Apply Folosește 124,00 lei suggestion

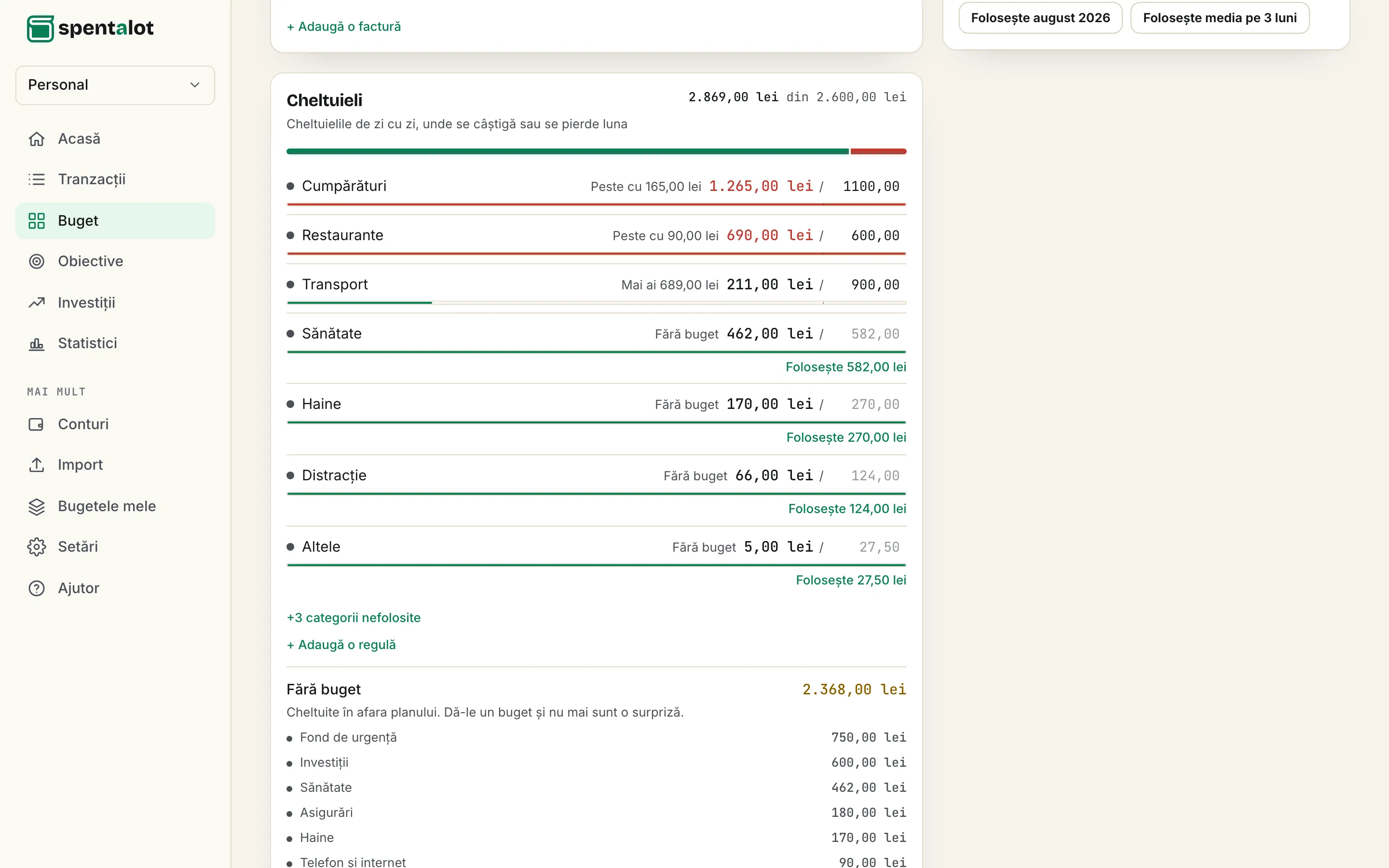pos(847,509)
